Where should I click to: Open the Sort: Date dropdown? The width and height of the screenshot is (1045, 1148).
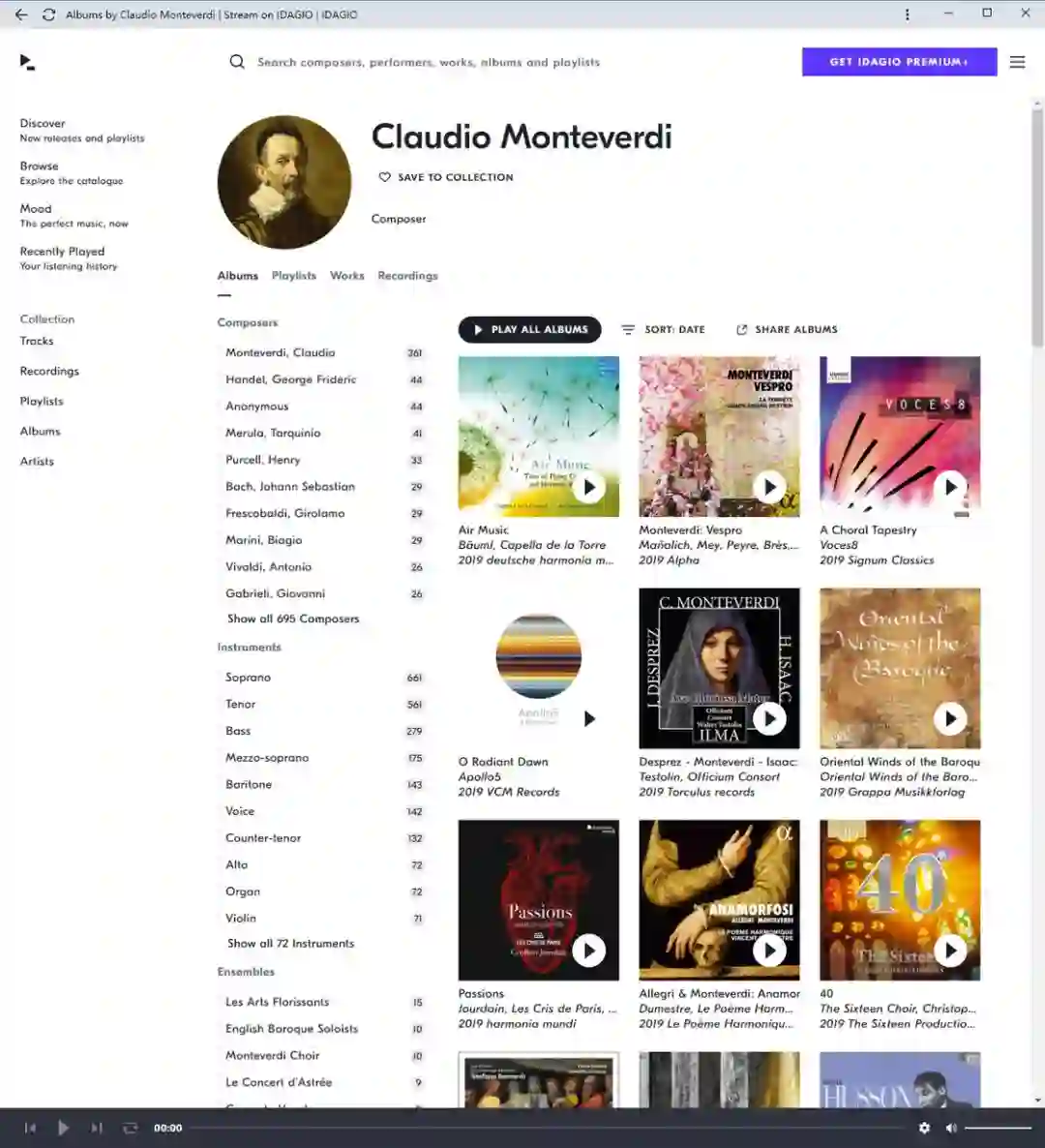(x=663, y=329)
